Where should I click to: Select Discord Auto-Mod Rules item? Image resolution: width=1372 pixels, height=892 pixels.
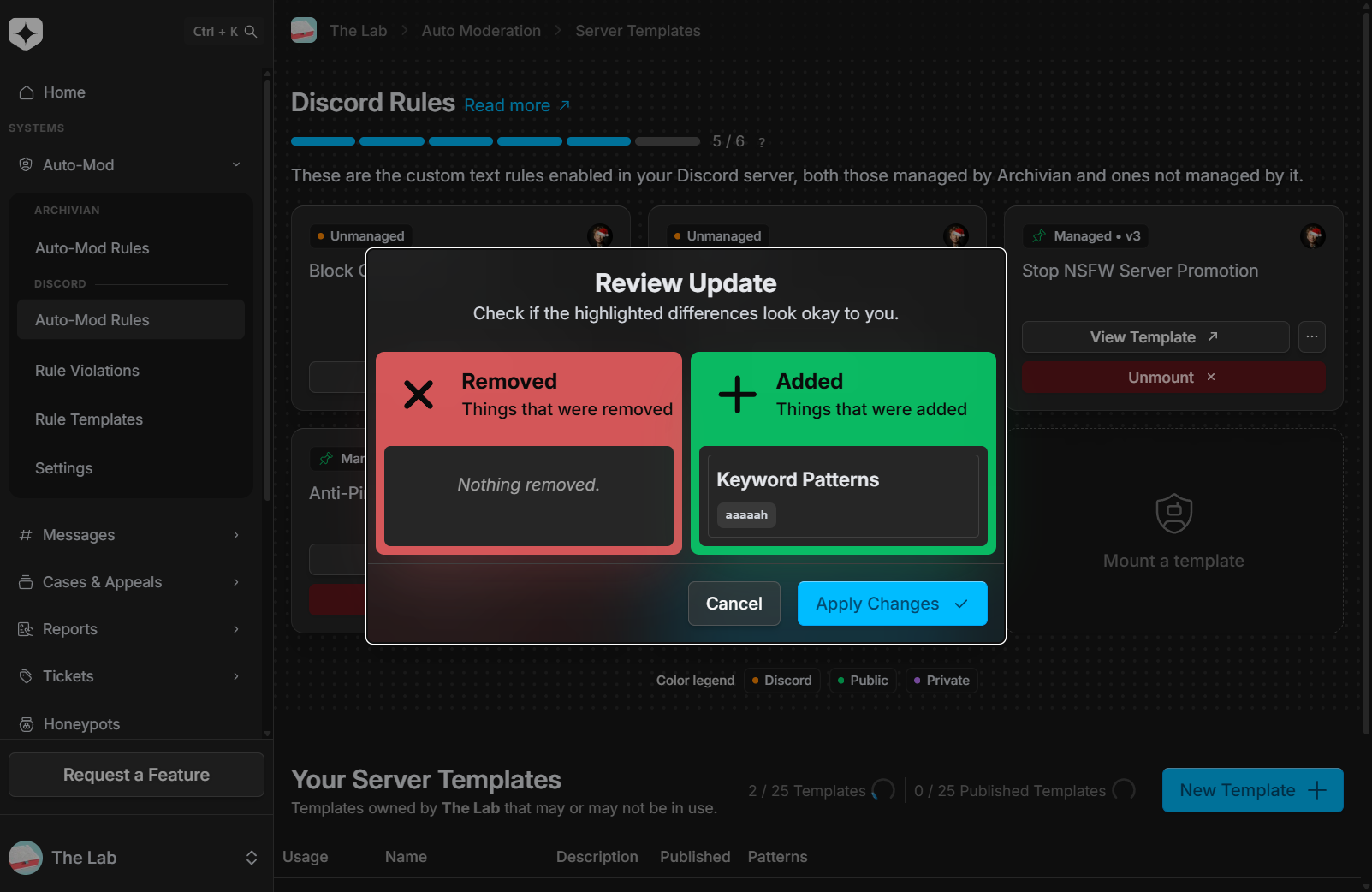pyautogui.click(x=131, y=319)
